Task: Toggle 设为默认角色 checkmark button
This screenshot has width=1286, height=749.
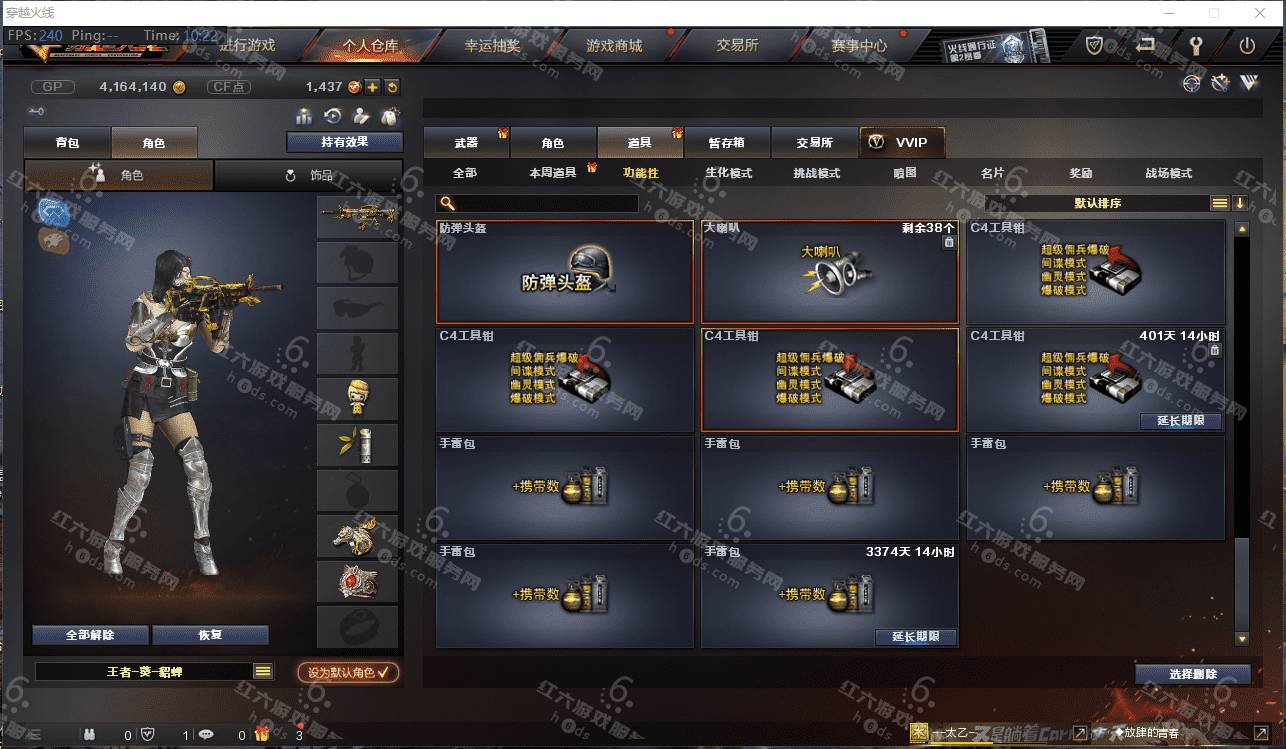Action: (348, 672)
